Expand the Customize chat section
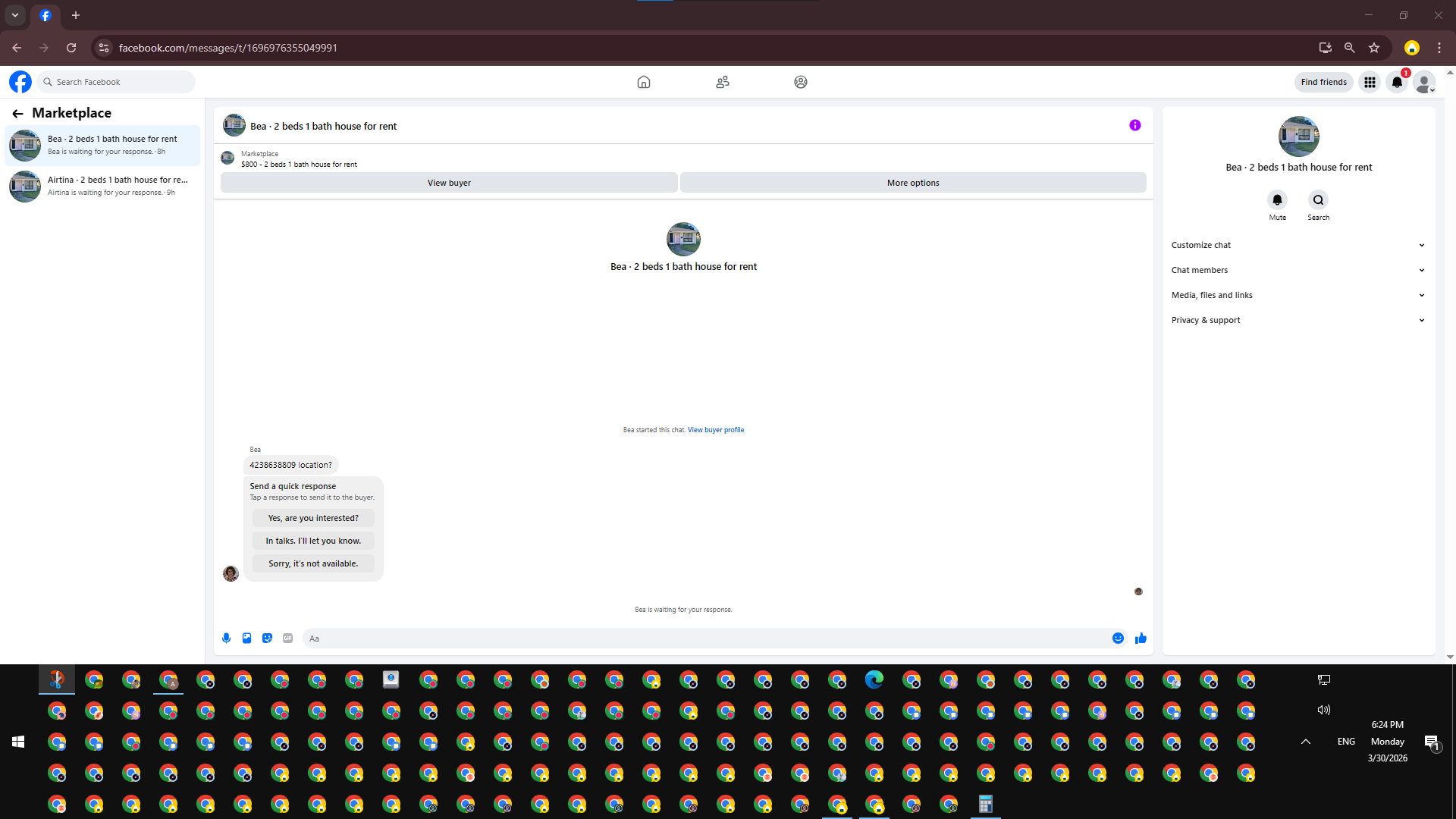The width and height of the screenshot is (1456, 819). 1297,245
